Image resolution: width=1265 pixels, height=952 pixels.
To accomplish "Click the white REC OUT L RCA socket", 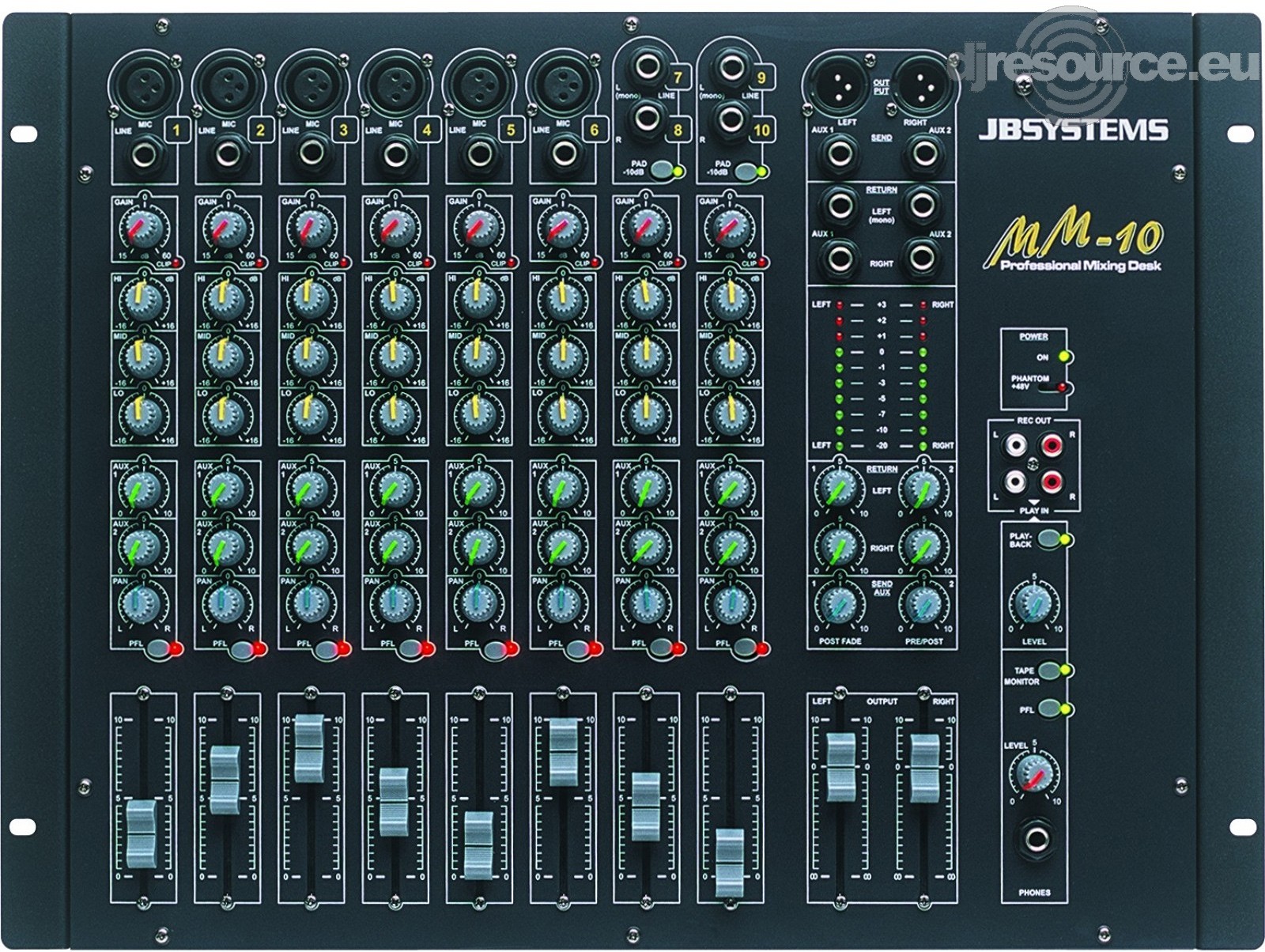I will pos(1014,446).
